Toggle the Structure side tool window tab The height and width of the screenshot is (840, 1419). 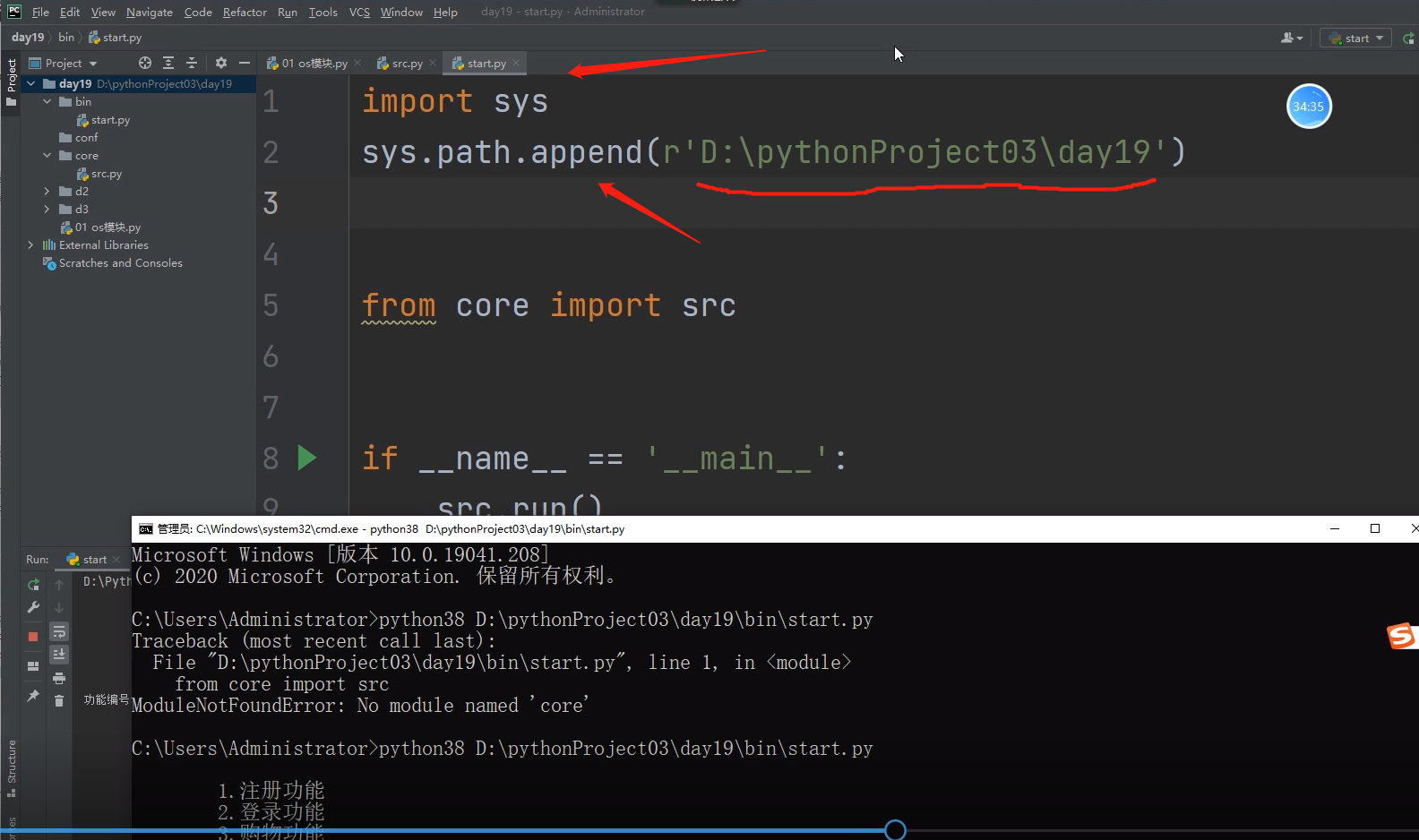click(x=12, y=767)
